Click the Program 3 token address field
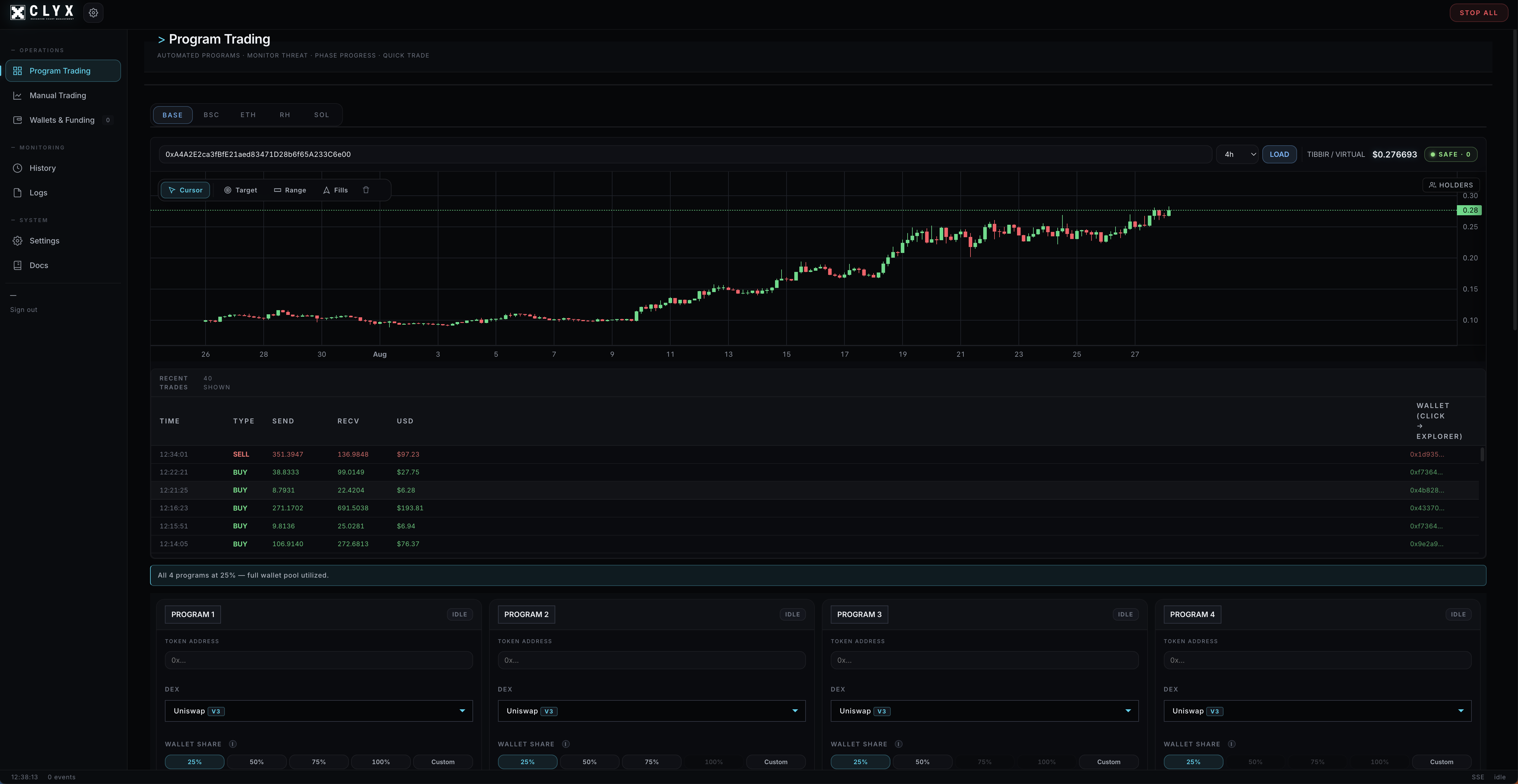This screenshot has height=784, width=1518. [x=985, y=660]
